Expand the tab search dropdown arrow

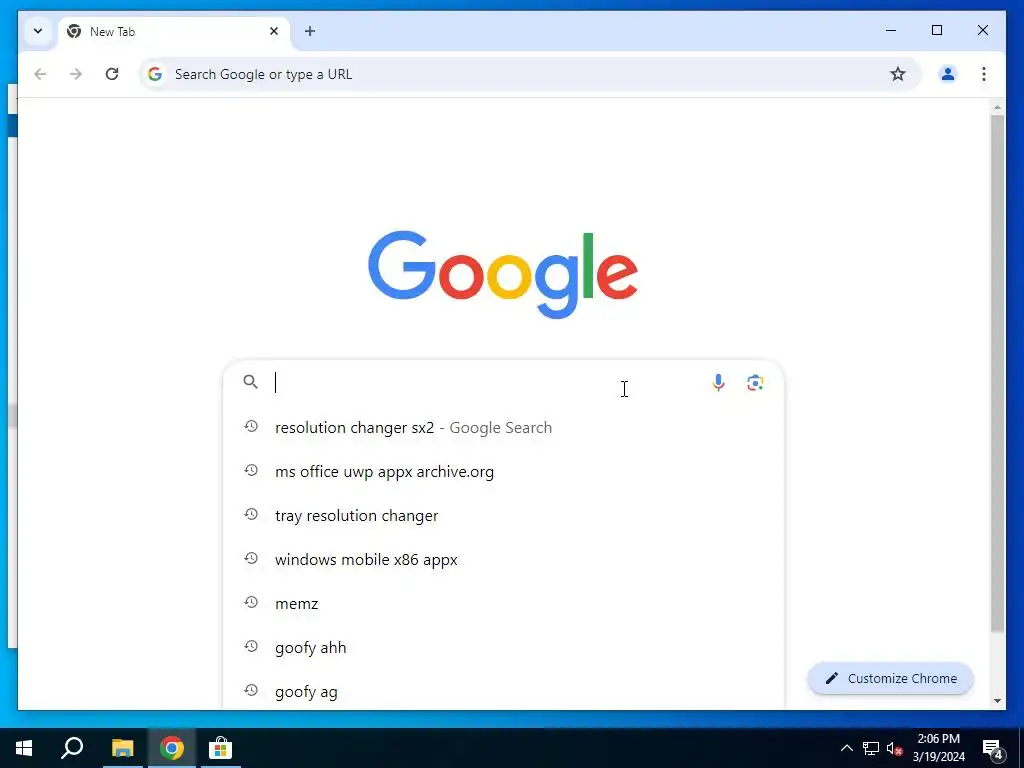(38, 31)
